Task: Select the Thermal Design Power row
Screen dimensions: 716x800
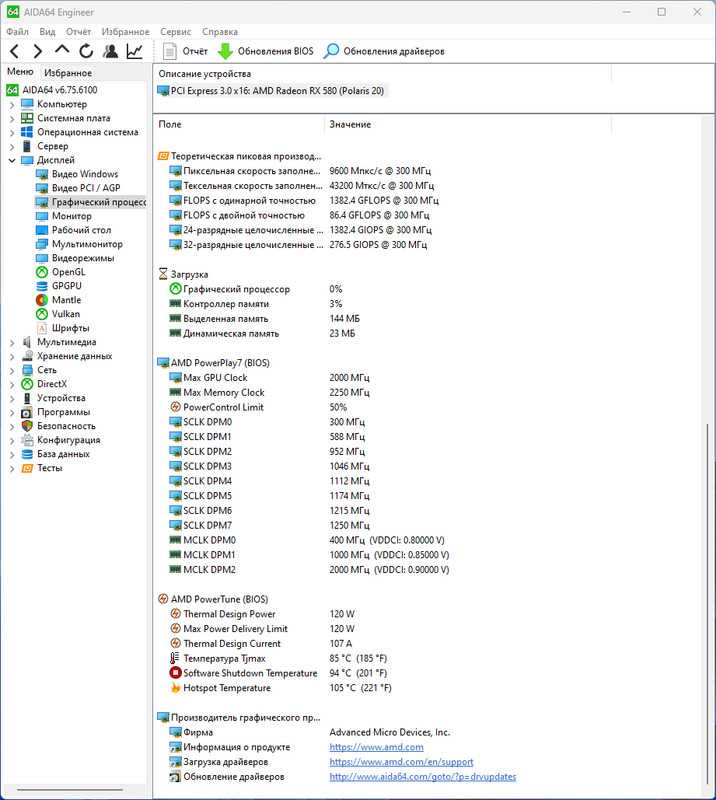Action: pyautogui.click(x=262, y=614)
